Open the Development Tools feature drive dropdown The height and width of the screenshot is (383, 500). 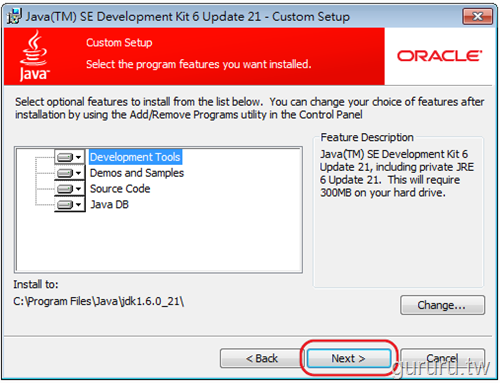pos(70,157)
